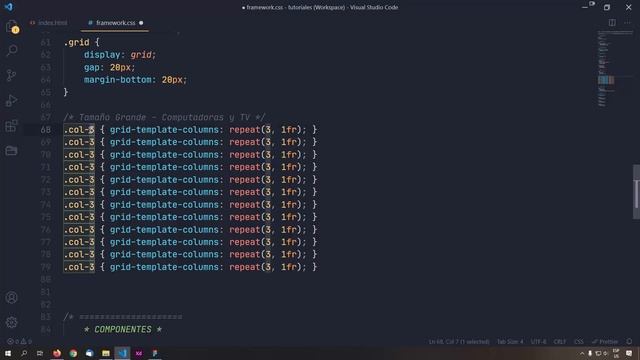The height and width of the screenshot is (360, 640).
Task: Show hidden system tray icons
Action: pyautogui.click(x=582, y=353)
